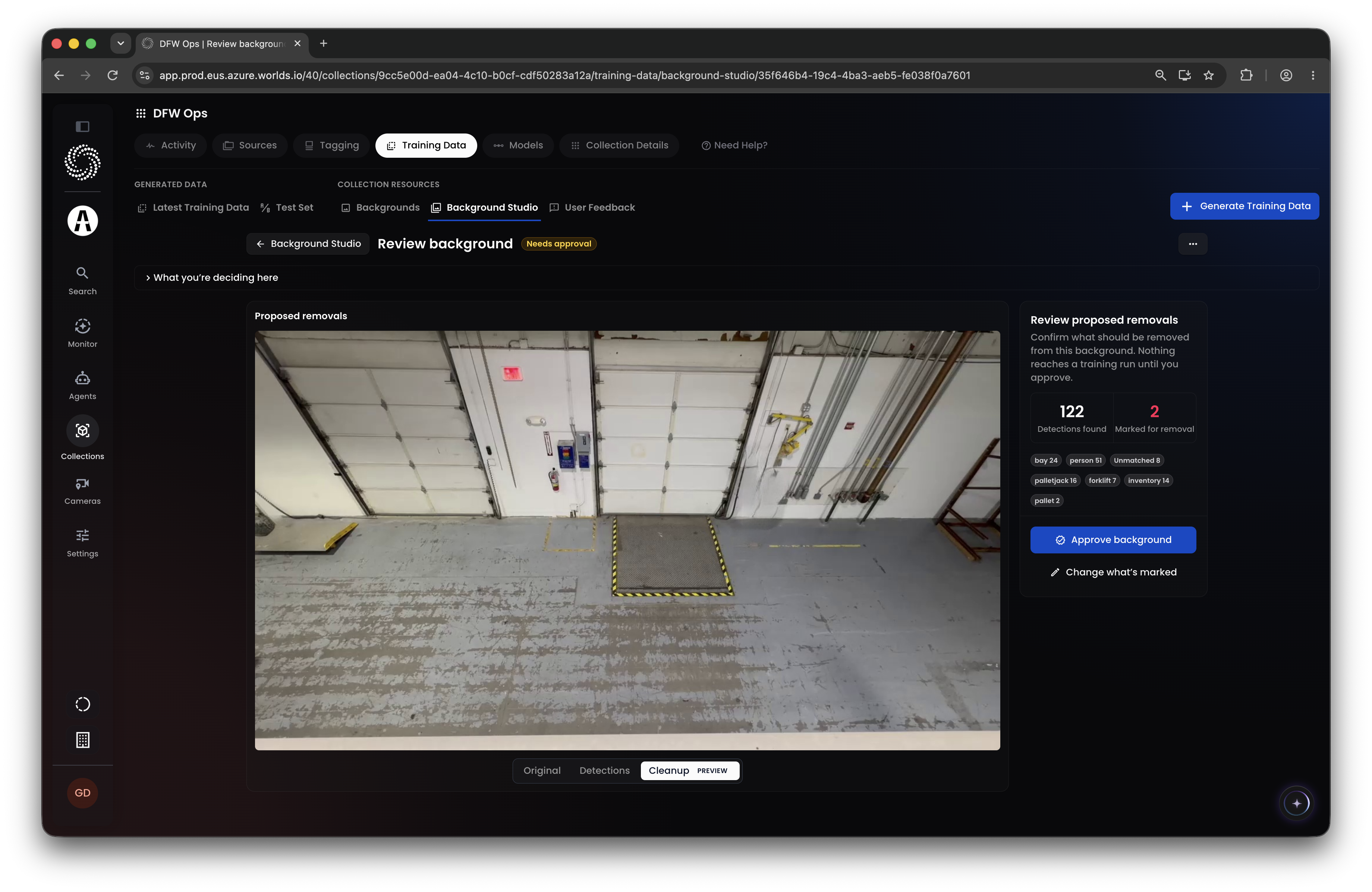Open Search in the sidebar
This screenshot has width=1372, height=892.
click(x=82, y=281)
